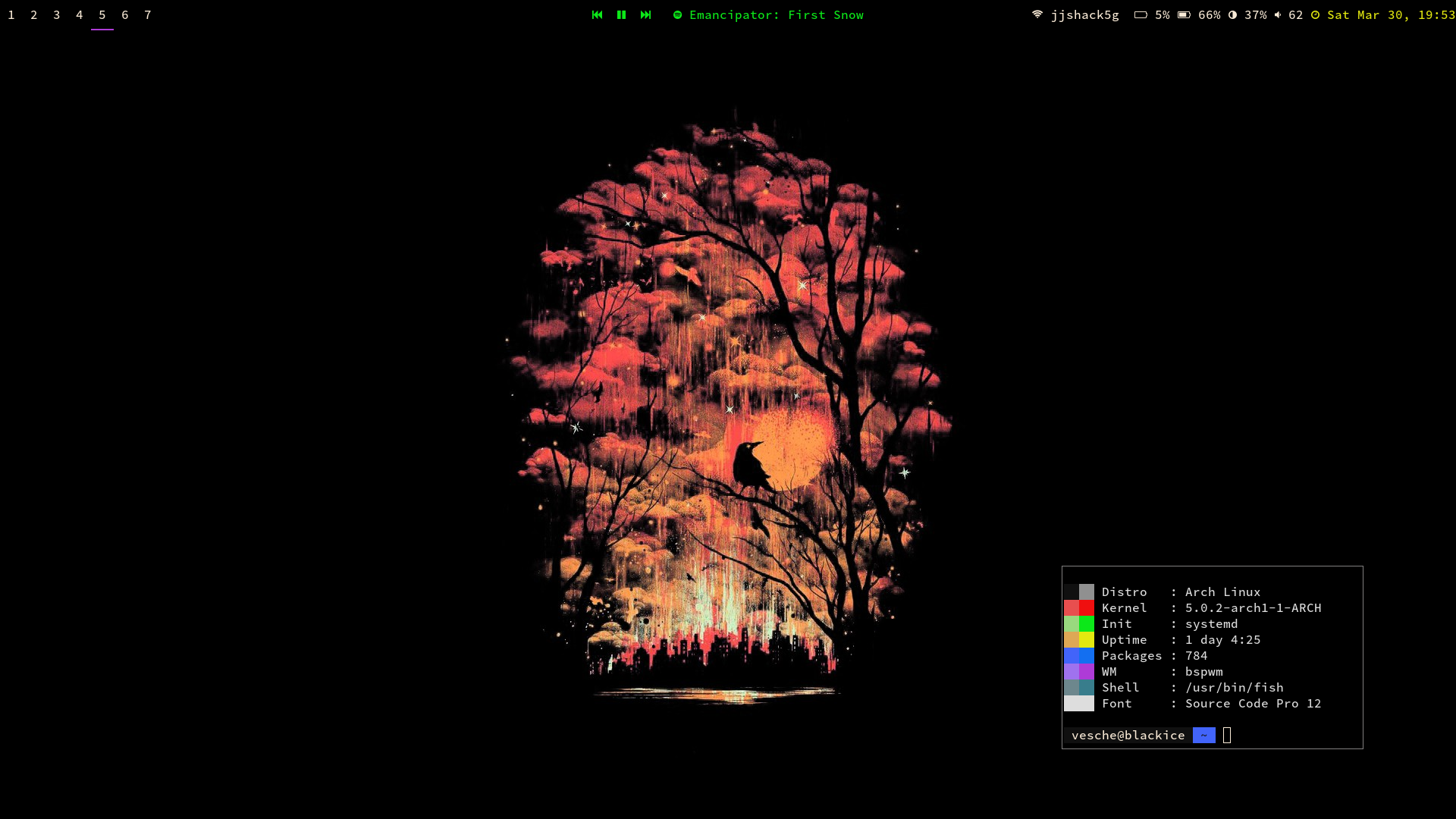Switch to workspace 3
Screen dimensions: 1456x819
tap(57, 15)
